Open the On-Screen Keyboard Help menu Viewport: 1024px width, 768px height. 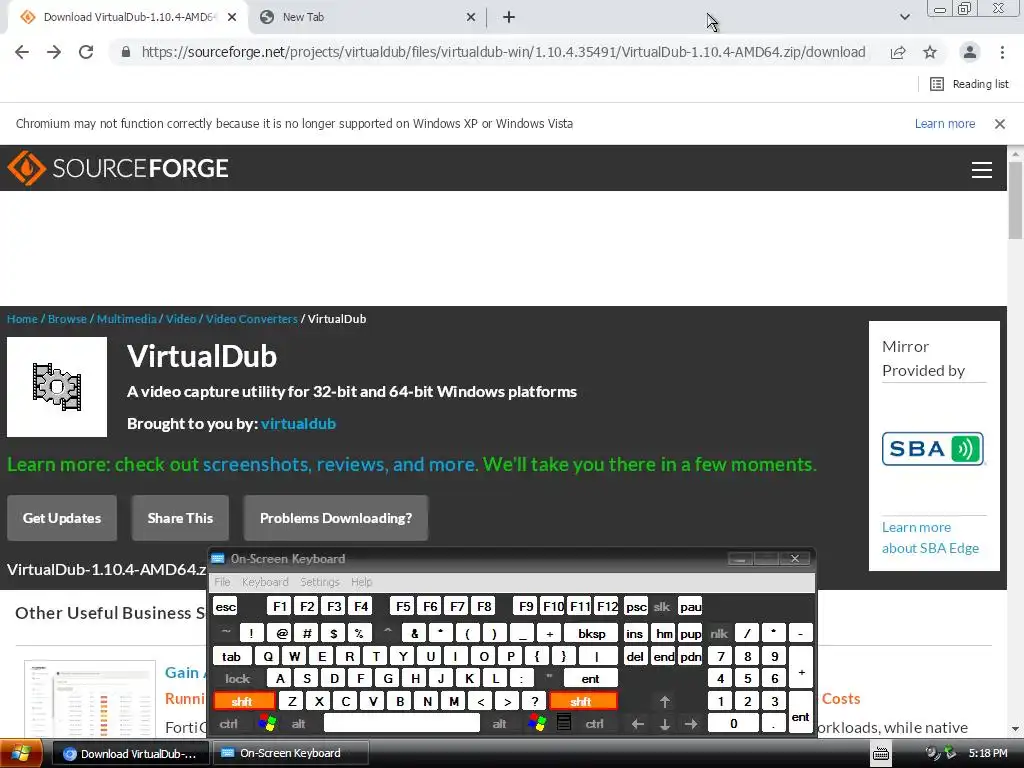(361, 581)
